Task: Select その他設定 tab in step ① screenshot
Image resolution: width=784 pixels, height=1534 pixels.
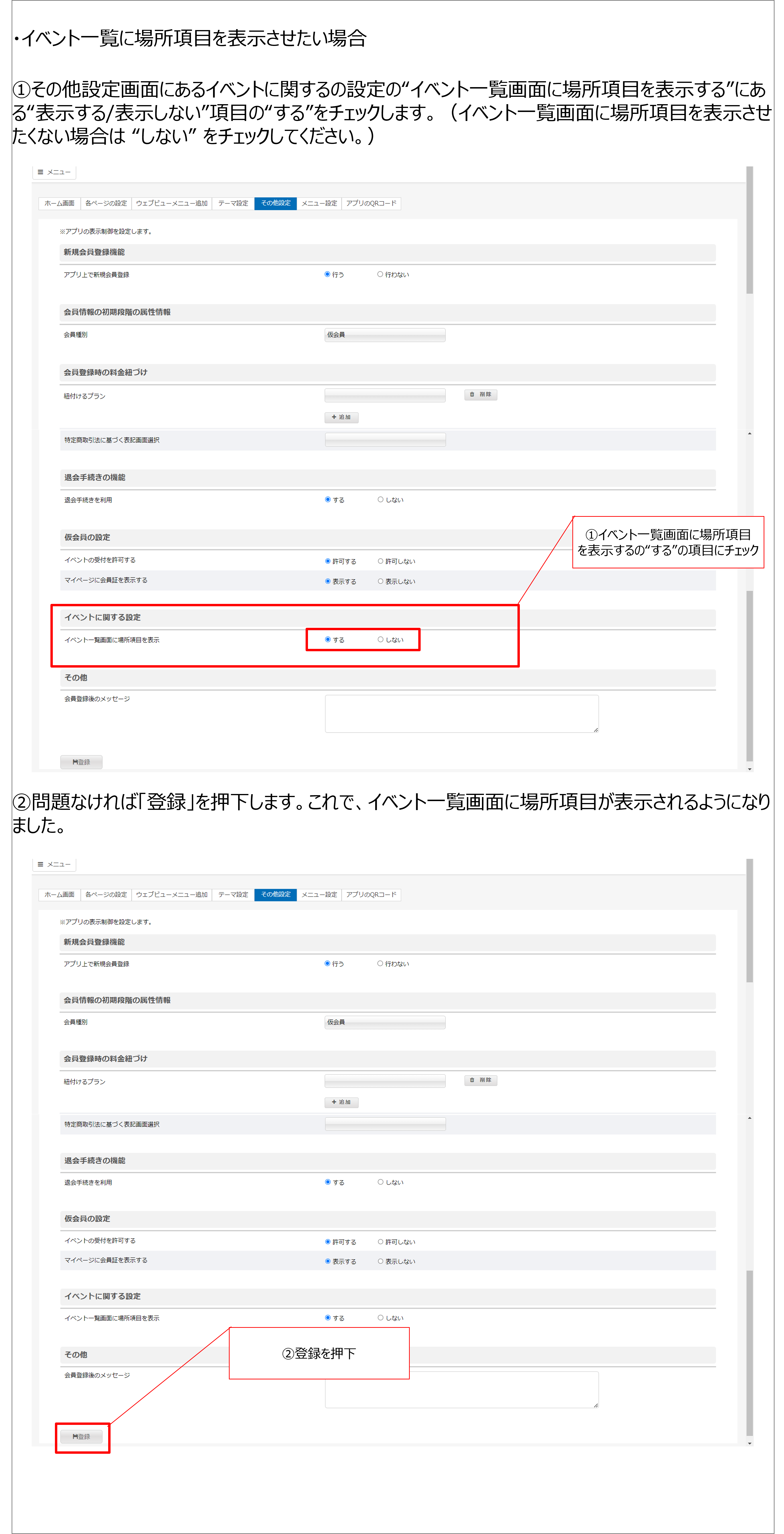Action: click(x=276, y=203)
